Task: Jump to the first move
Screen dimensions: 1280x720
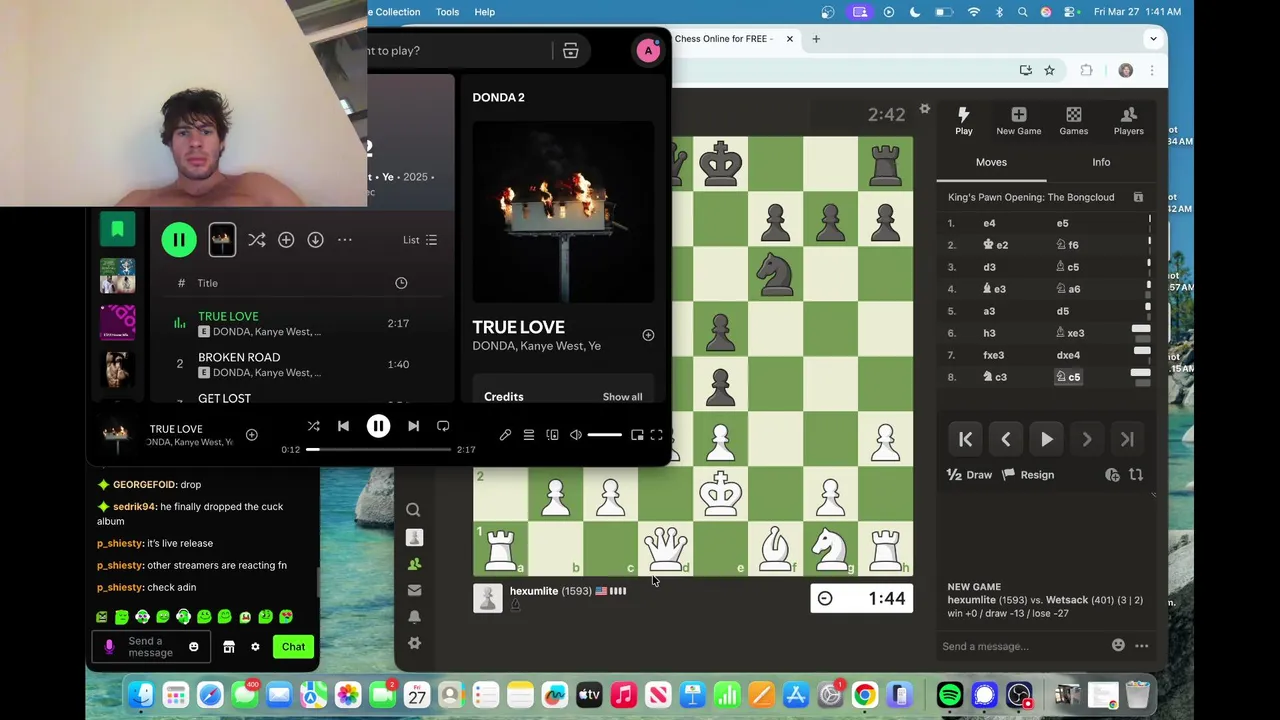Action: coord(966,440)
